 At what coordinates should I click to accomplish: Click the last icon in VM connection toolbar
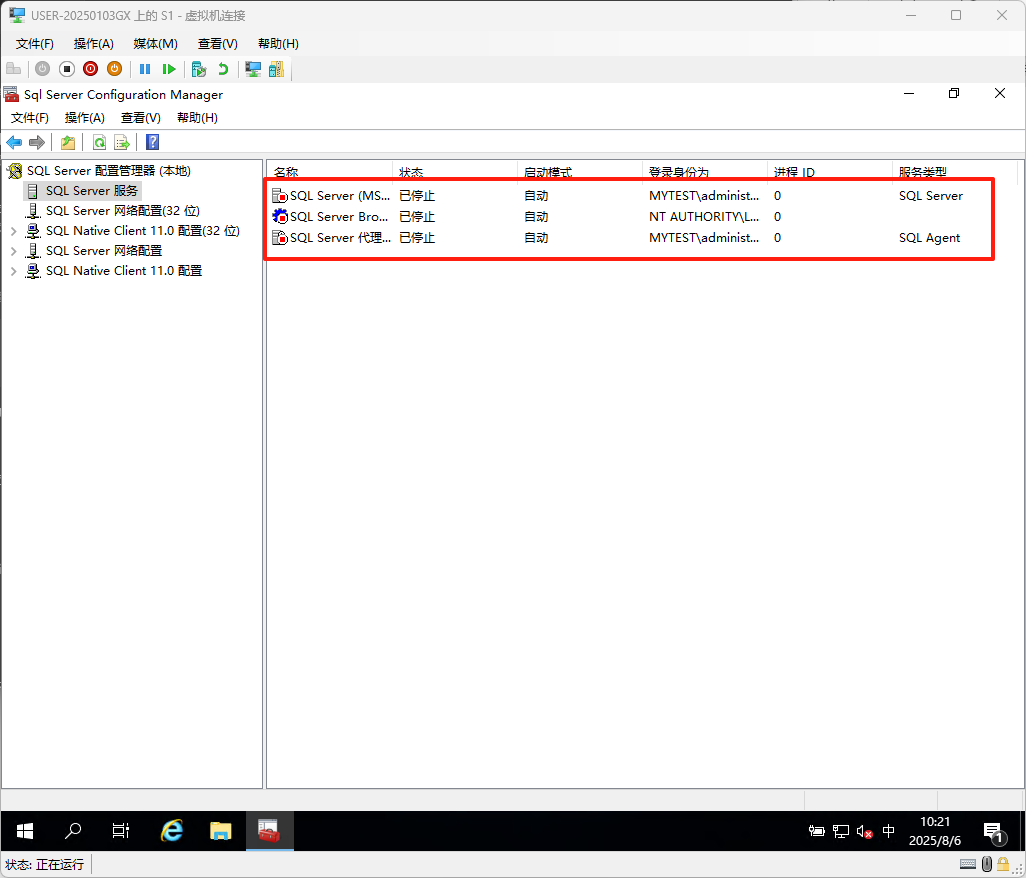pos(277,69)
